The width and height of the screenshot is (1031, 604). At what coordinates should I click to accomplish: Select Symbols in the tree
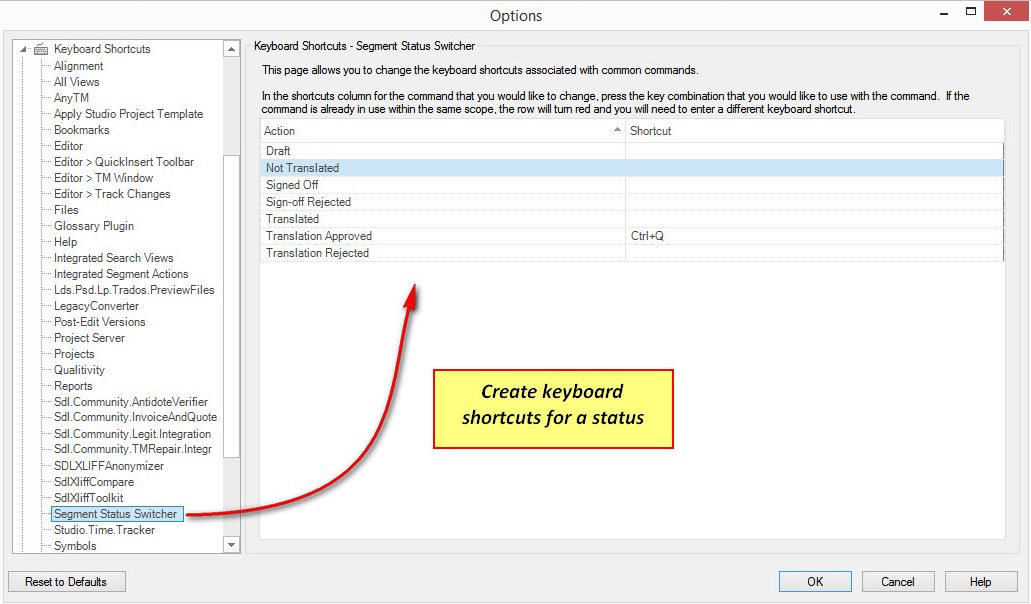[x=75, y=546]
